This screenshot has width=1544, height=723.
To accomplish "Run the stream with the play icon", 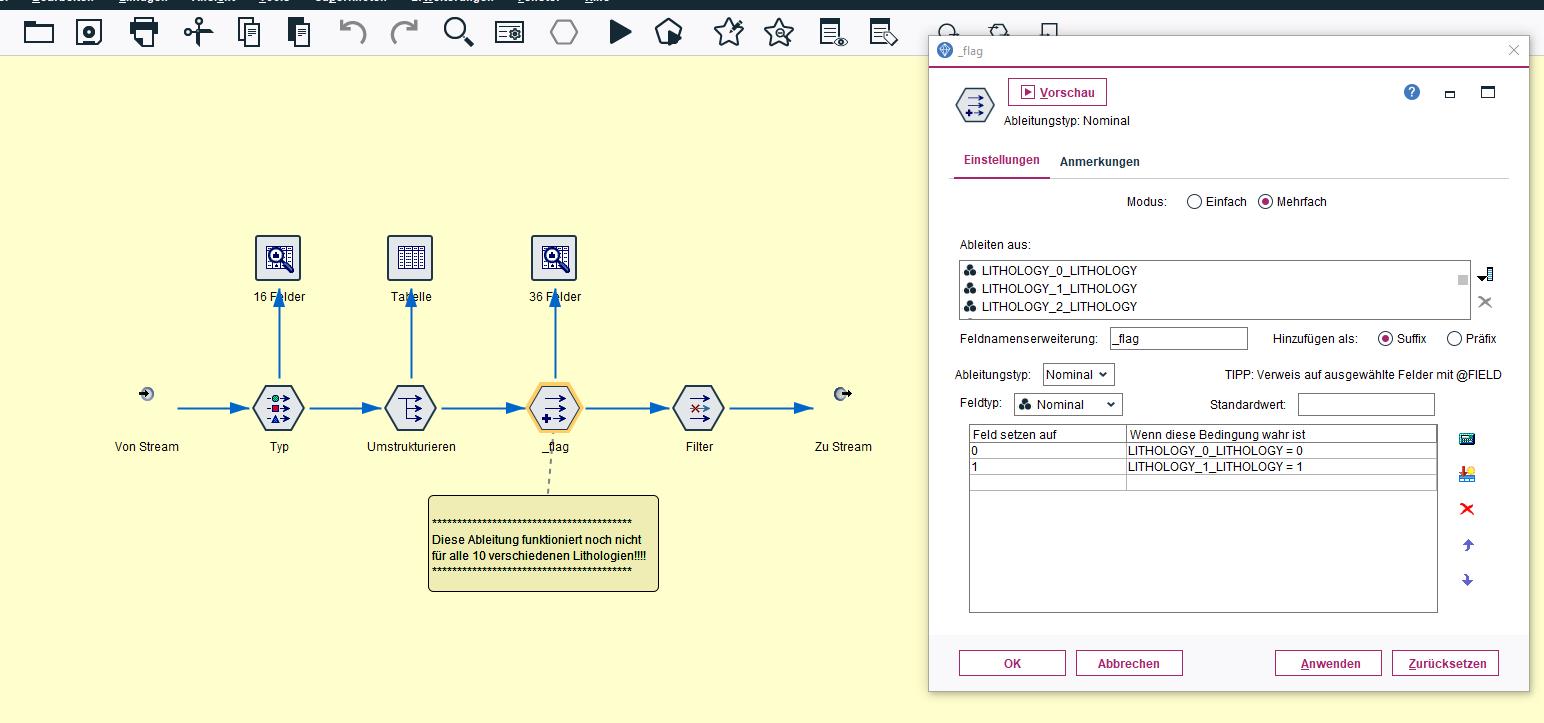I will coord(620,32).
